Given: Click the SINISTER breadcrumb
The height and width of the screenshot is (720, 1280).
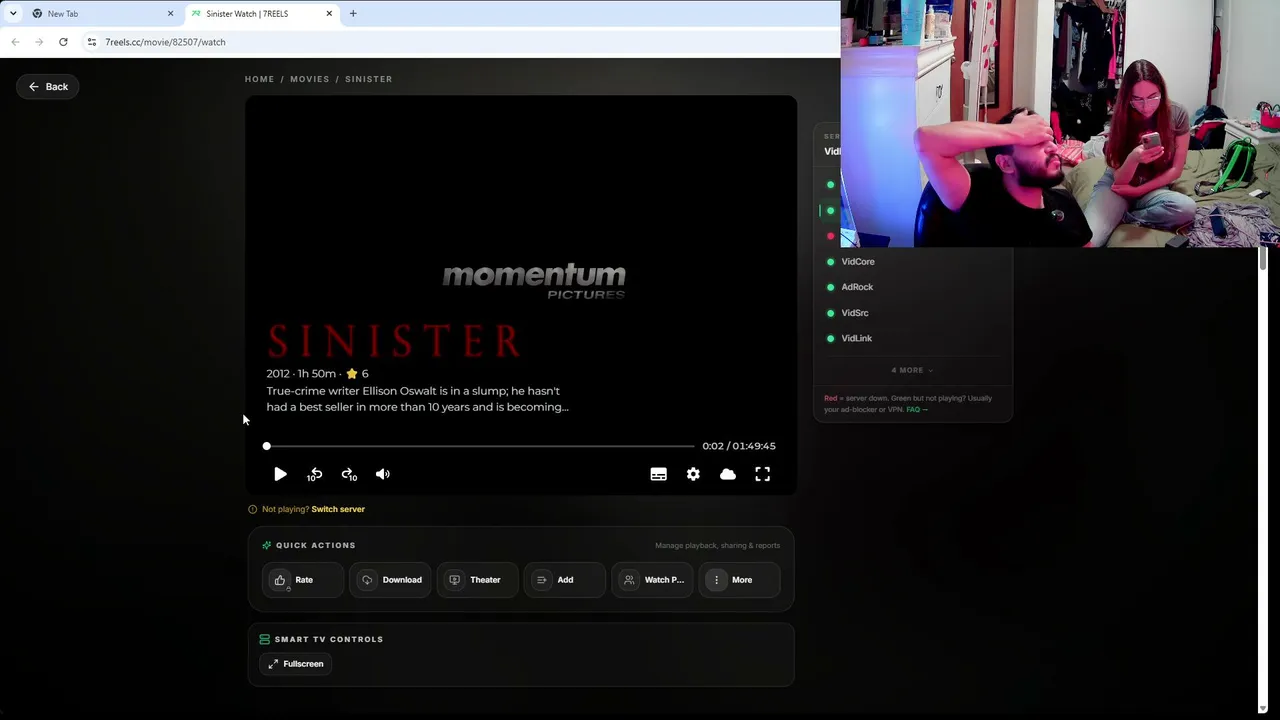Looking at the screenshot, I should pyautogui.click(x=368, y=79).
